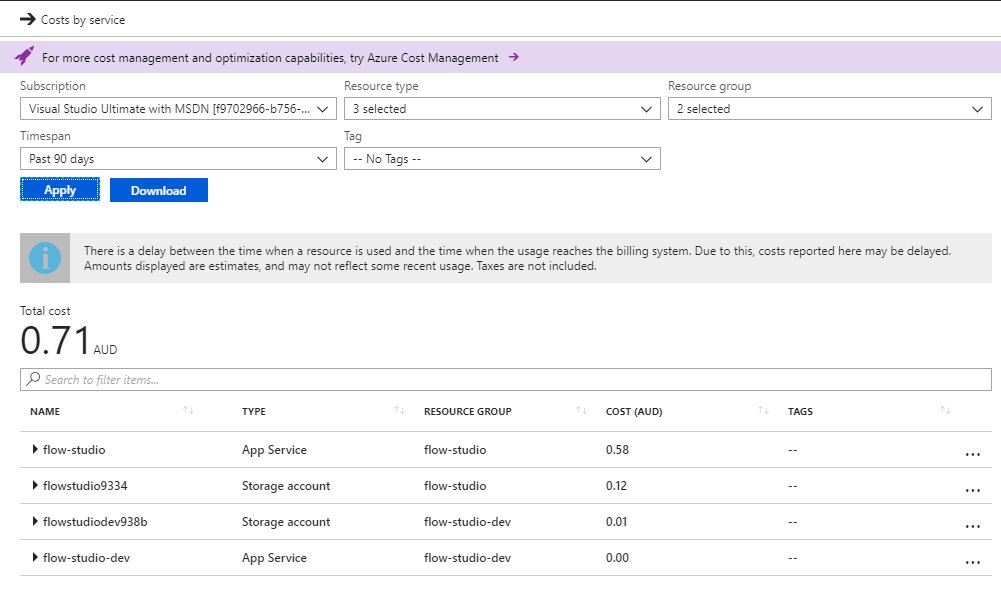Screen dimensions: 1001x597
Task: Click the Search to filter items field
Action: click(x=506, y=379)
